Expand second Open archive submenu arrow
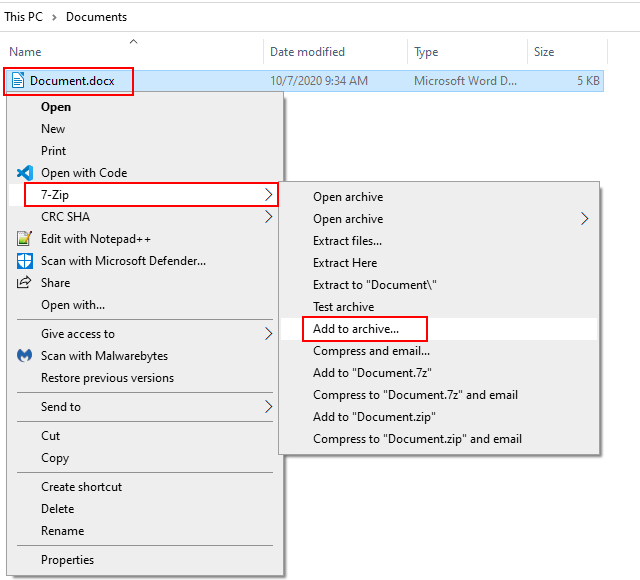This screenshot has height=580, width=640. click(x=585, y=219)
